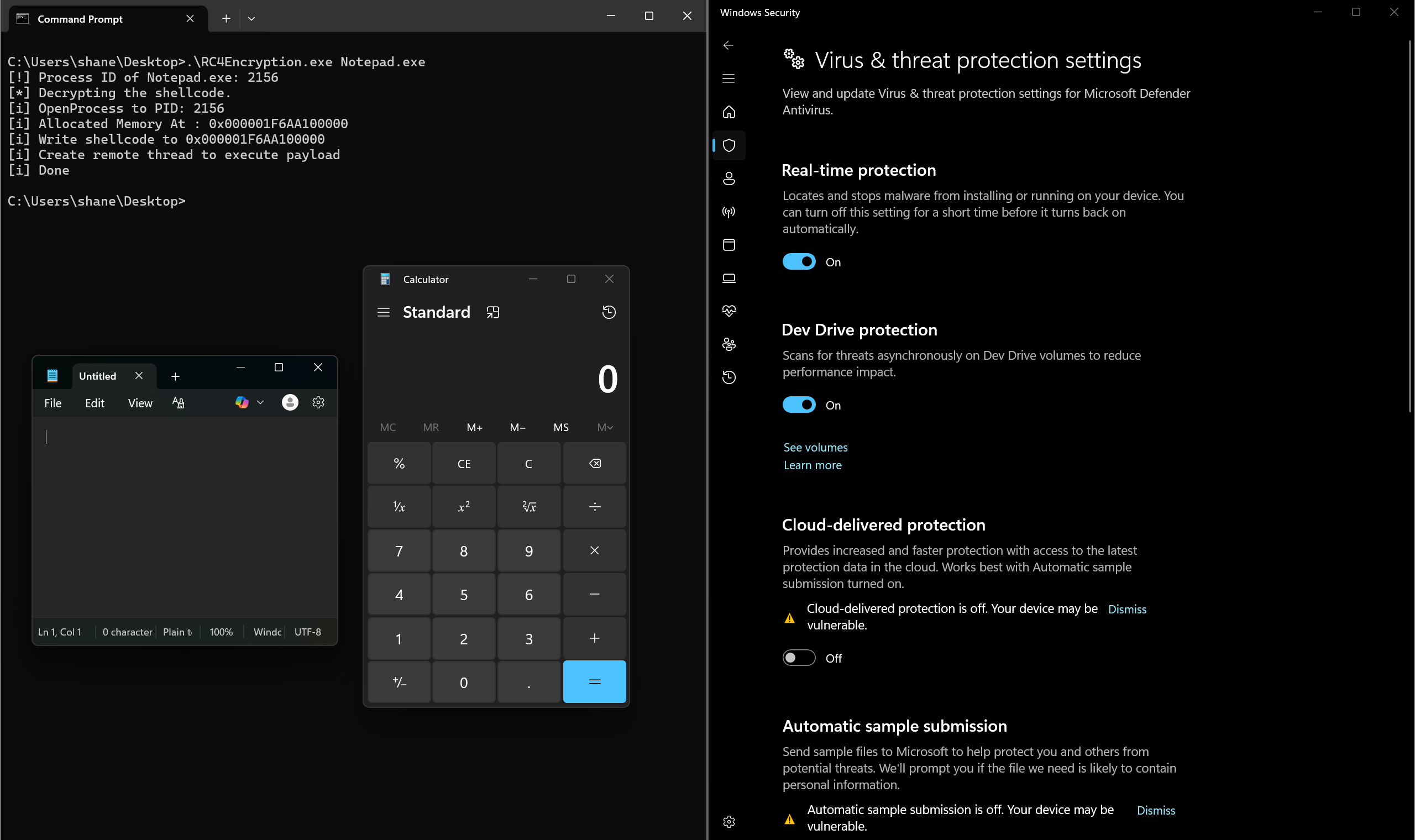
Task: Disable Dev Drive protection toggle
Action: pos(799,405)
